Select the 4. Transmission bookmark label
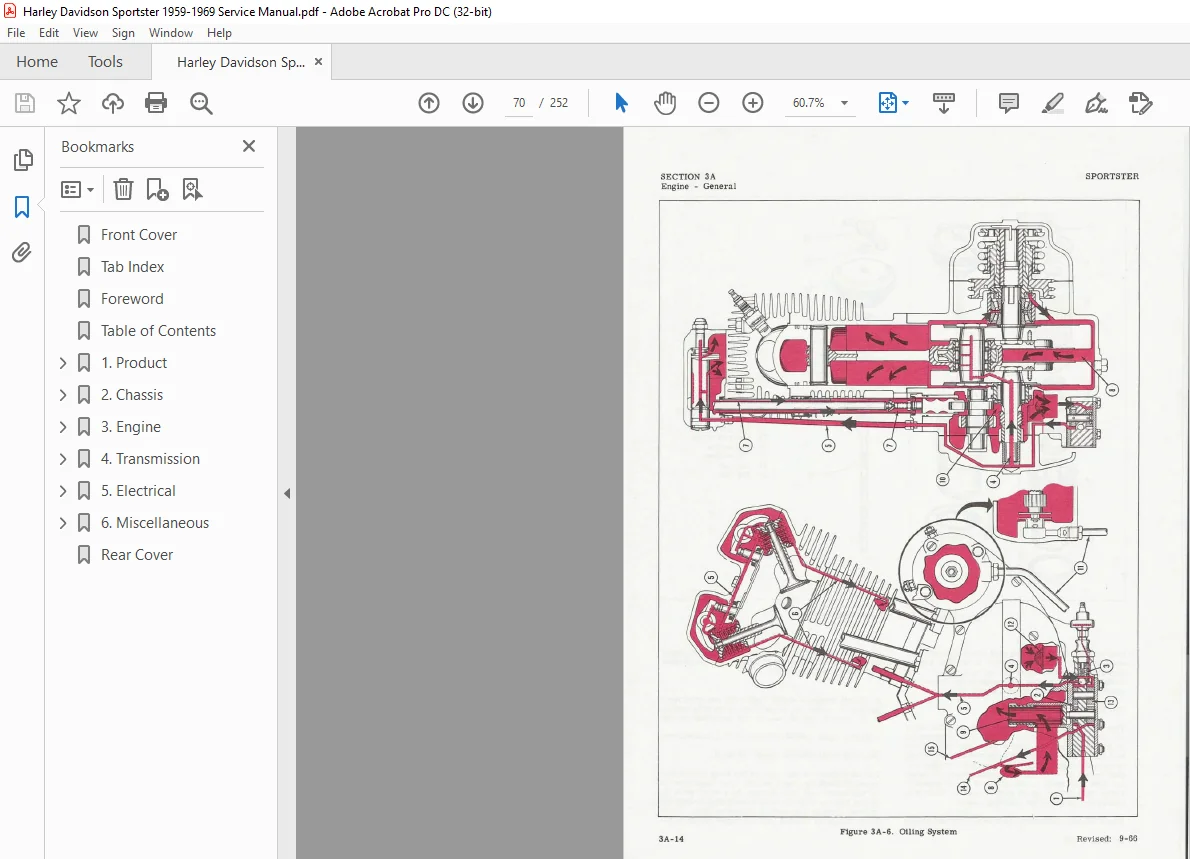Viewport: 1190px width, 859px height. pos(150,458)
